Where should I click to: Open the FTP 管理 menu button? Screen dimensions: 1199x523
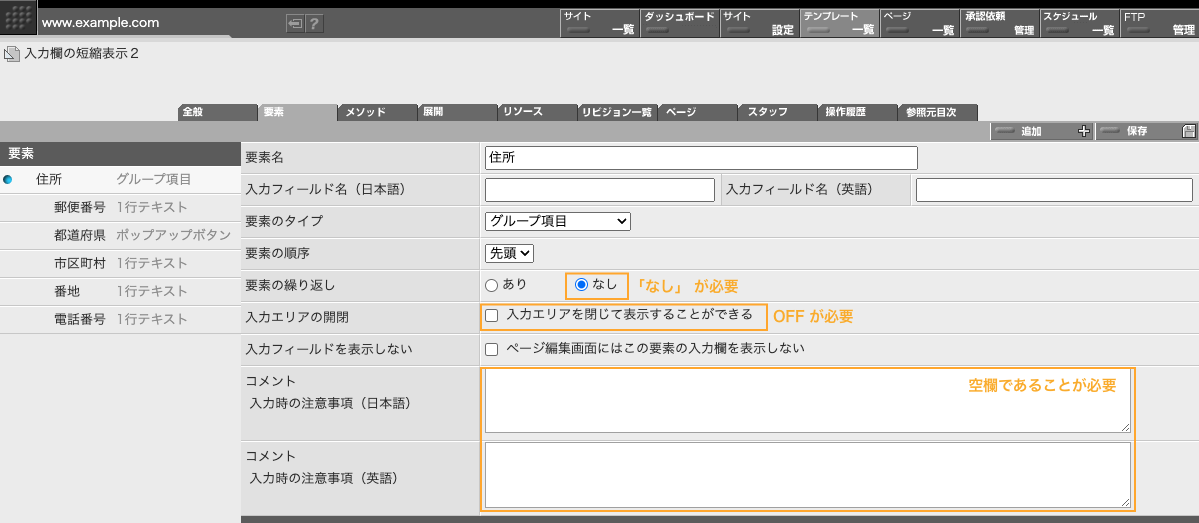tap(1158, 23)
